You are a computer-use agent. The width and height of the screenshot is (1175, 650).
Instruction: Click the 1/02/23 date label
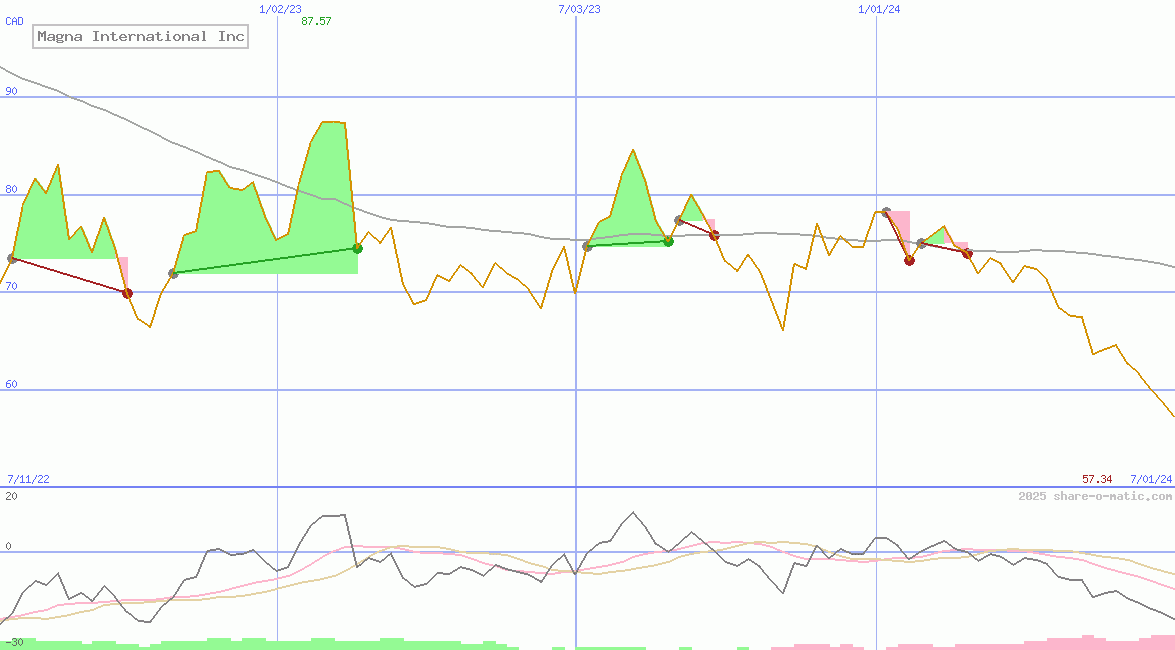(x=280, y=9)
